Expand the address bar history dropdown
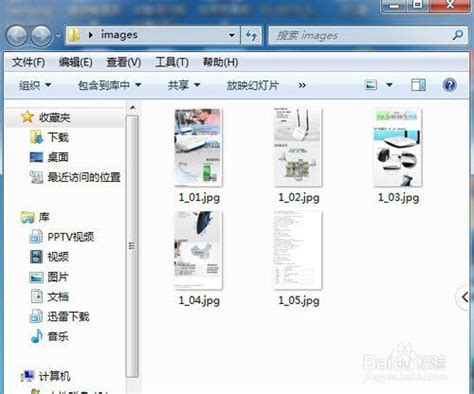474x394 pixels. [x=231, y=35]
